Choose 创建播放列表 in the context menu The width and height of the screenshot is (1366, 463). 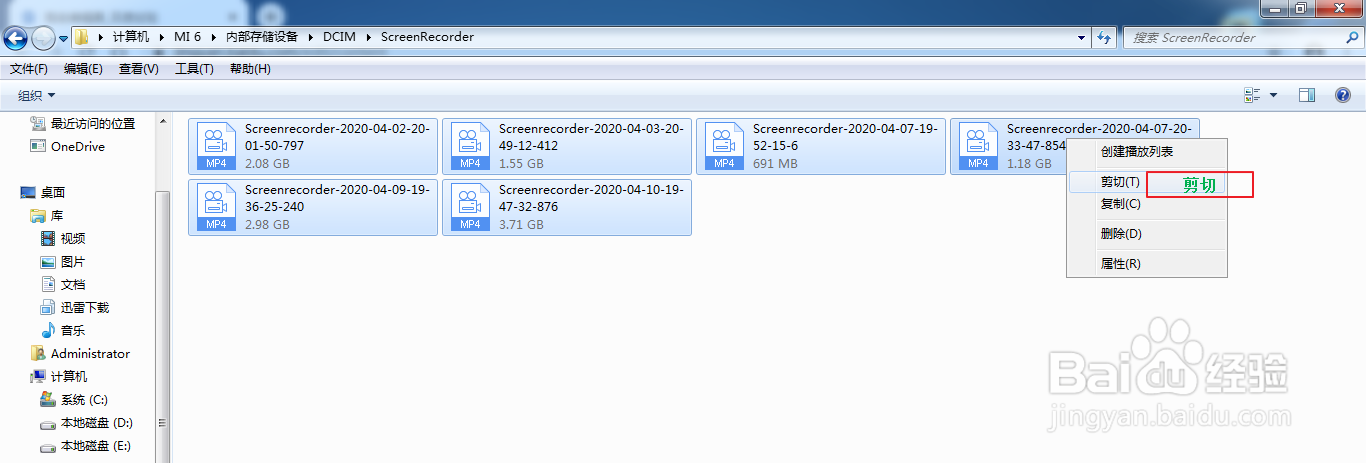[1147, 152]
